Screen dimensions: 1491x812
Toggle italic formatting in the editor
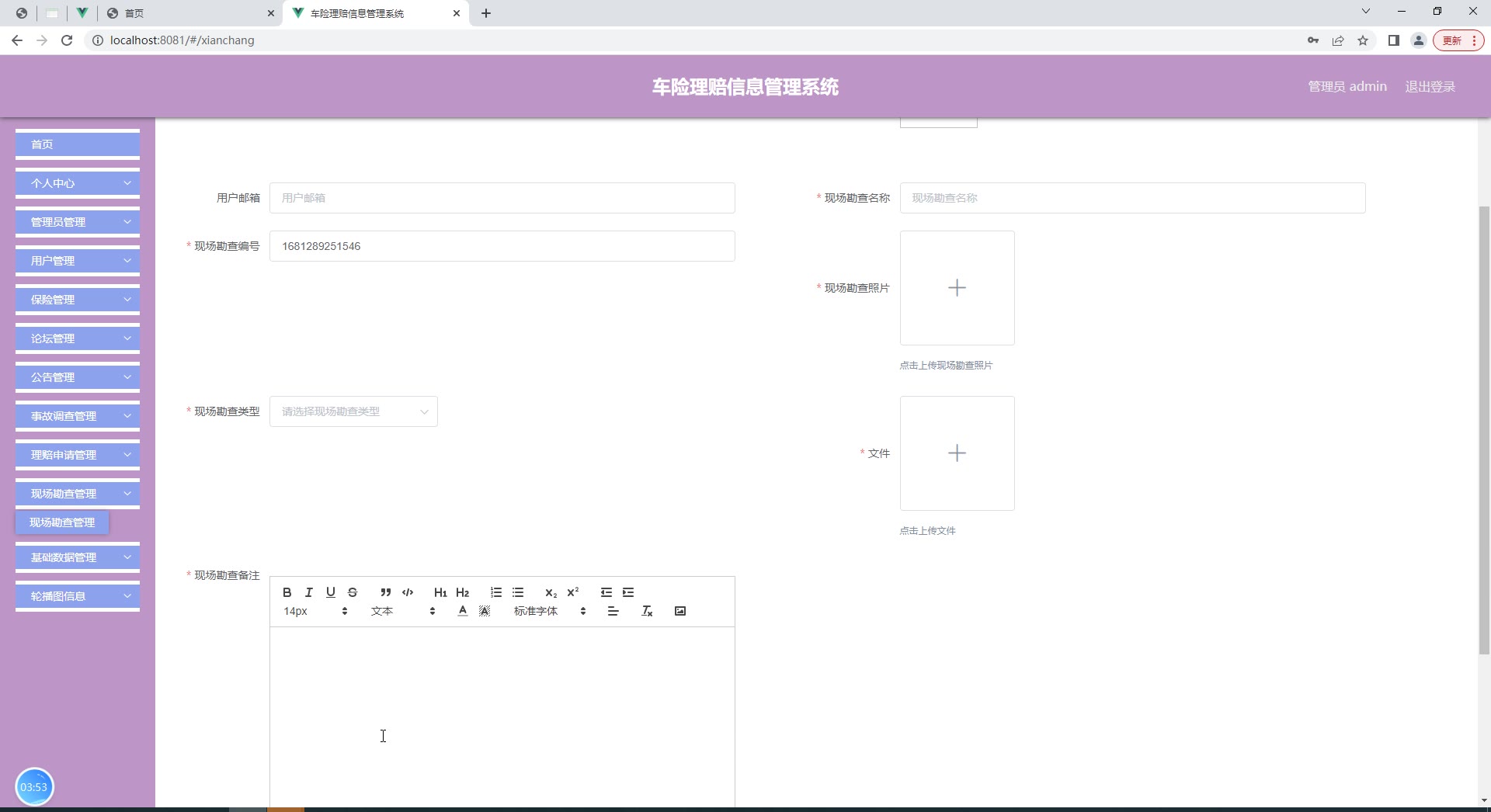point(309,592)
